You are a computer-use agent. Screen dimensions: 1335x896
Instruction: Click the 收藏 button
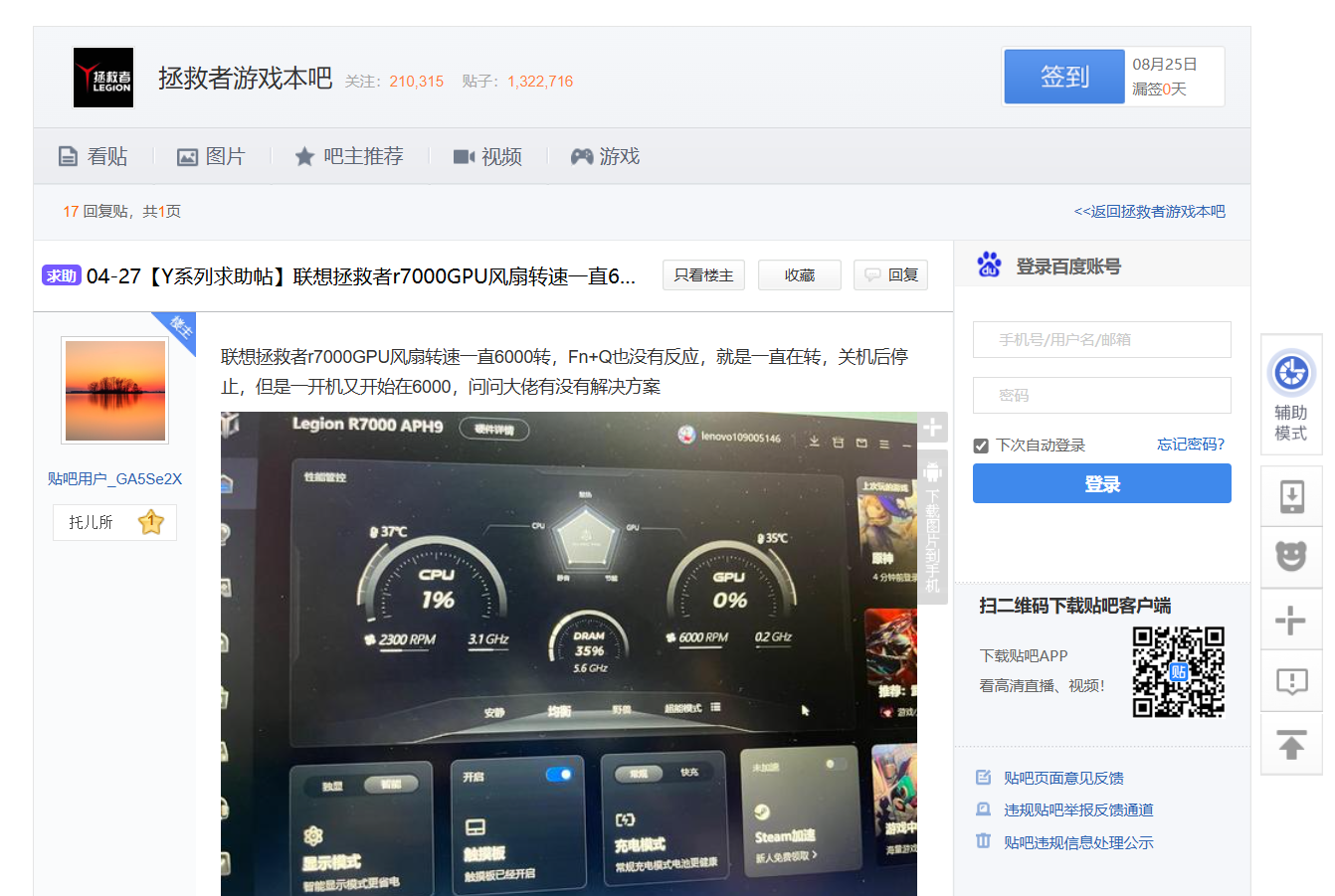point(800,275)
